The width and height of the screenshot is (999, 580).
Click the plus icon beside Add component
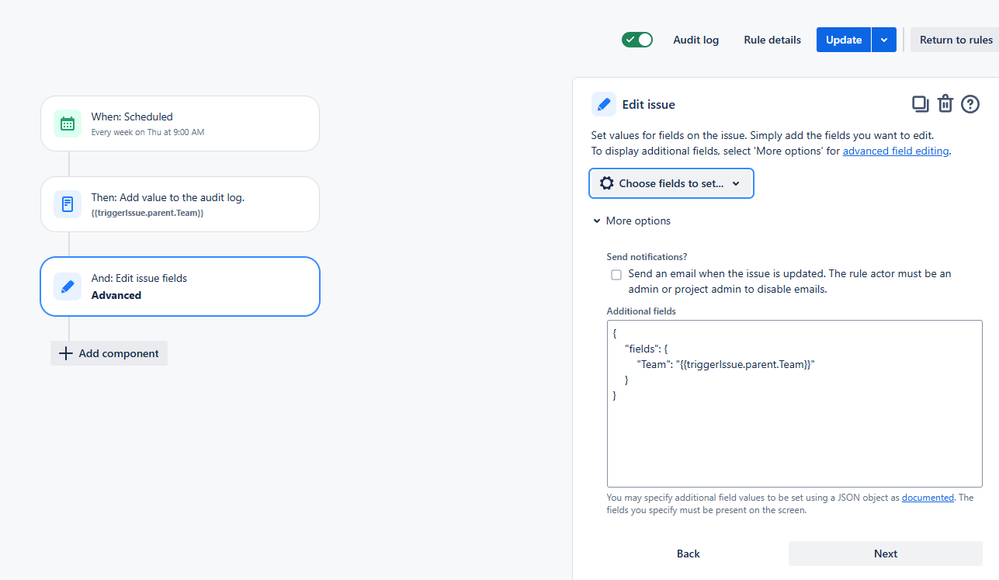click(66, 353)
